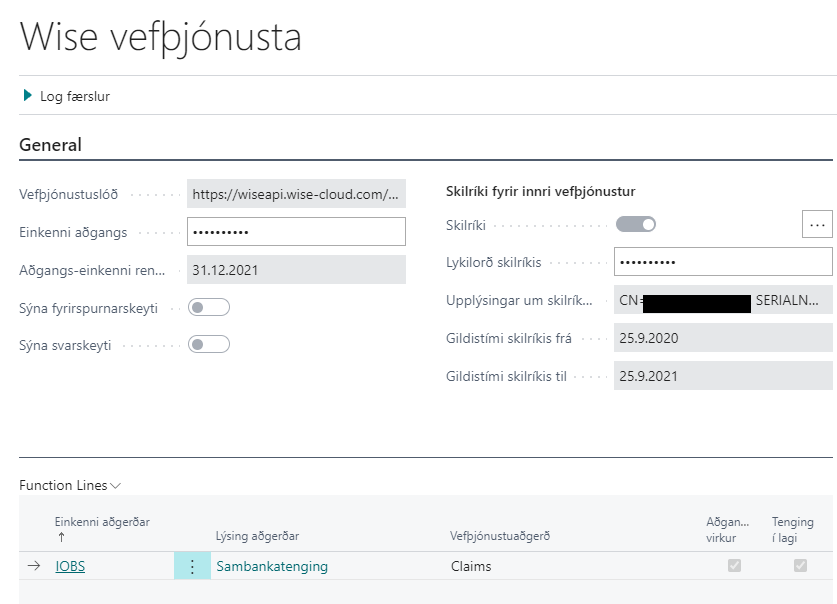Click the arrow indicator on the IOBS row

click(x=32, y=565)
